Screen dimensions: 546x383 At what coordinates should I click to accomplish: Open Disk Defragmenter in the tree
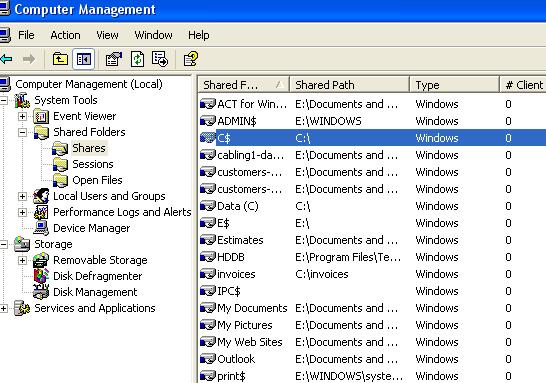coord(97,276)
